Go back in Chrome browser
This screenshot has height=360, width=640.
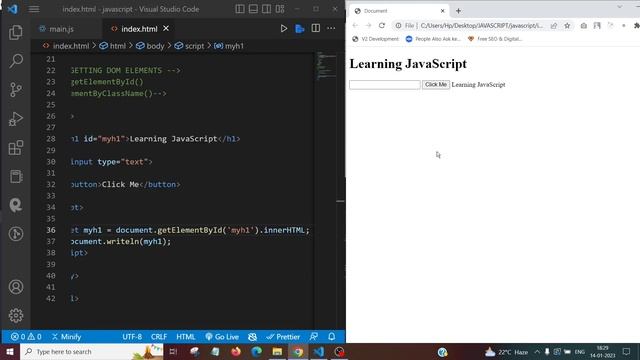tap(355, 25)
